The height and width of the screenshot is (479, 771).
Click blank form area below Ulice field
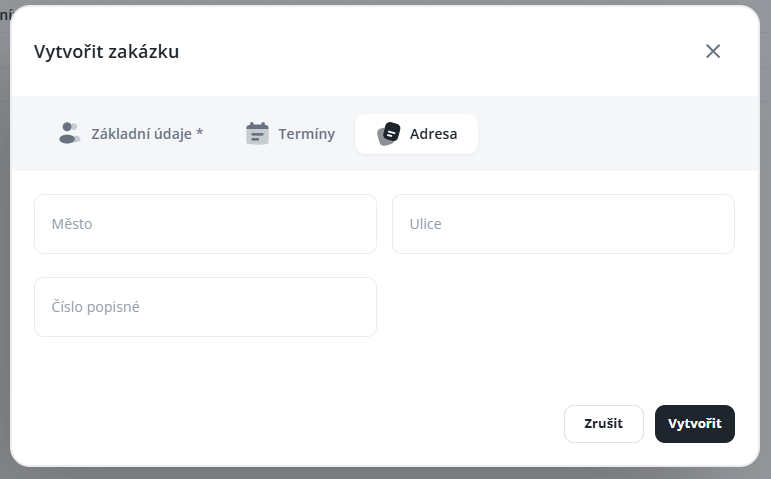(x=563, y=310)
